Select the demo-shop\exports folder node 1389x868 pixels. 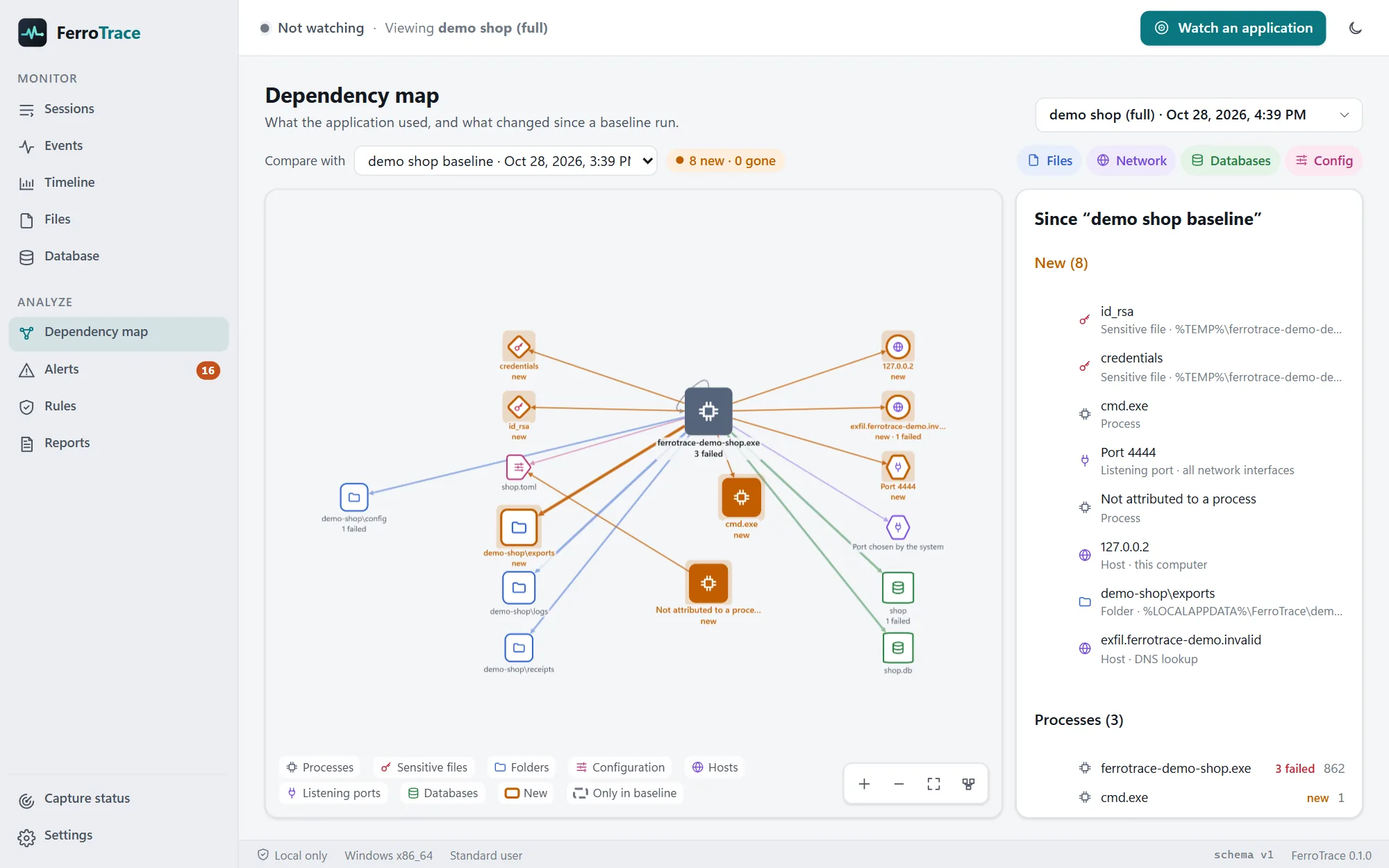[519, 527]
